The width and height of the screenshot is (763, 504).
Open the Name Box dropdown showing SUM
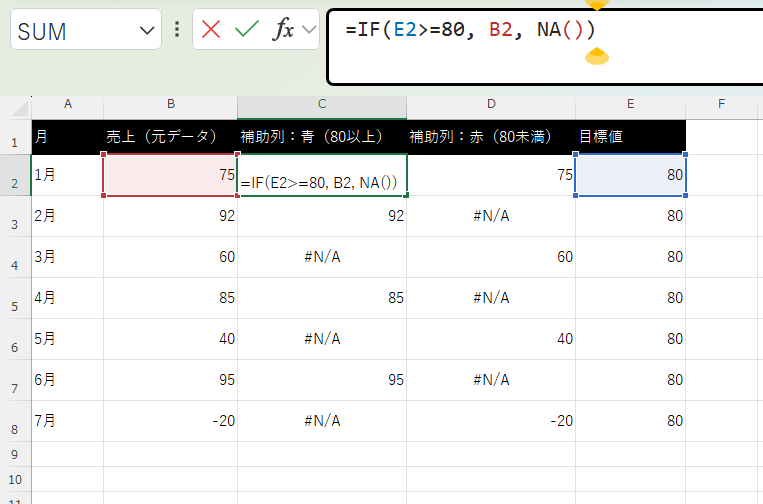tap(147, 31)
